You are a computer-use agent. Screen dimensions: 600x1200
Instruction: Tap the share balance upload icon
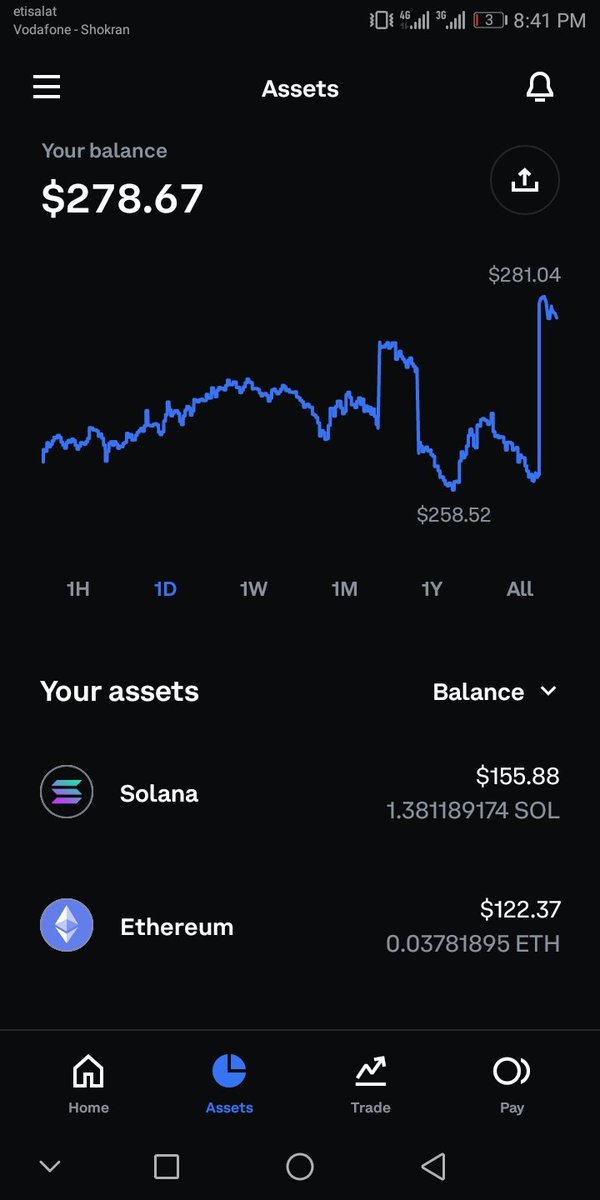(524, 180)
